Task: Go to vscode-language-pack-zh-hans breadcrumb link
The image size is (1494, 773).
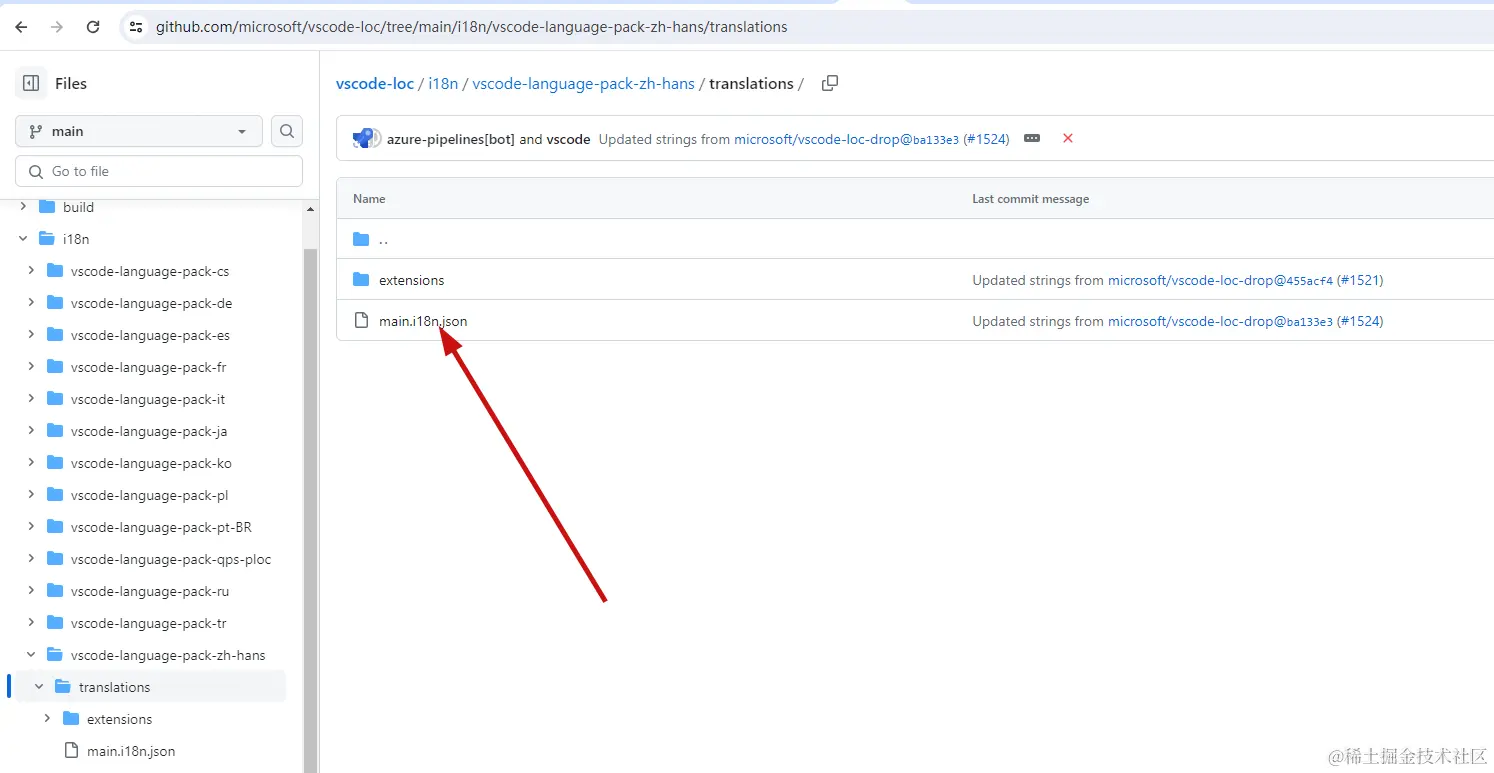Action: tap(583, 83)
